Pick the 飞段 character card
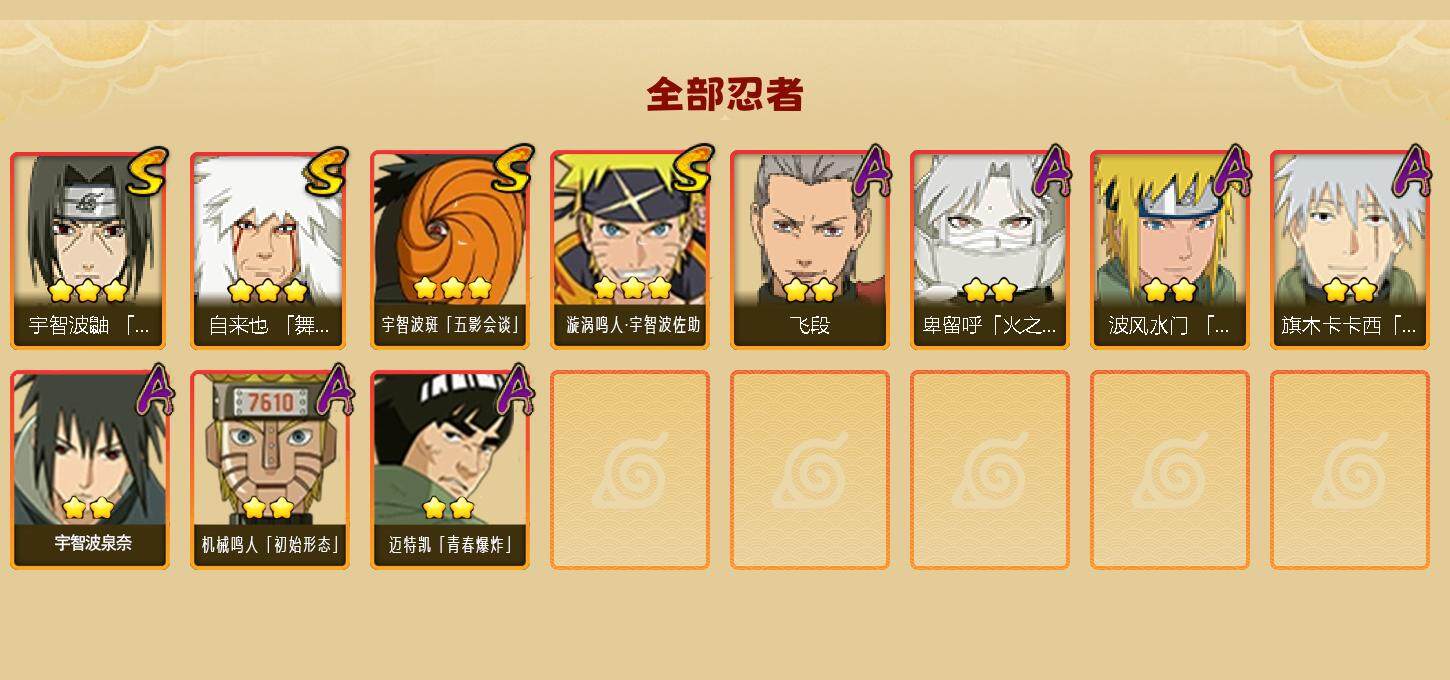This screenshot has width=1450, height=680. click(x=810, y=250)
